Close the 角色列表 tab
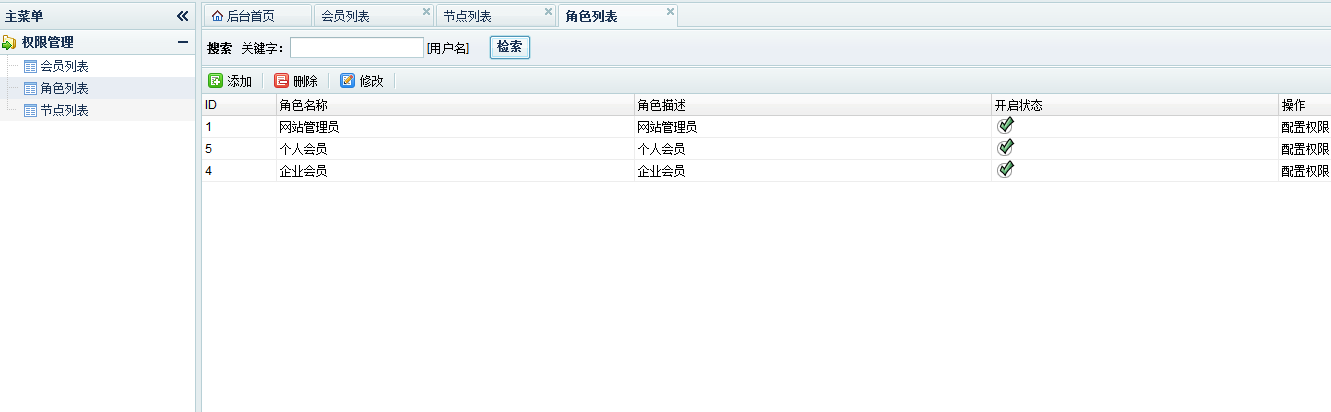 670,12
